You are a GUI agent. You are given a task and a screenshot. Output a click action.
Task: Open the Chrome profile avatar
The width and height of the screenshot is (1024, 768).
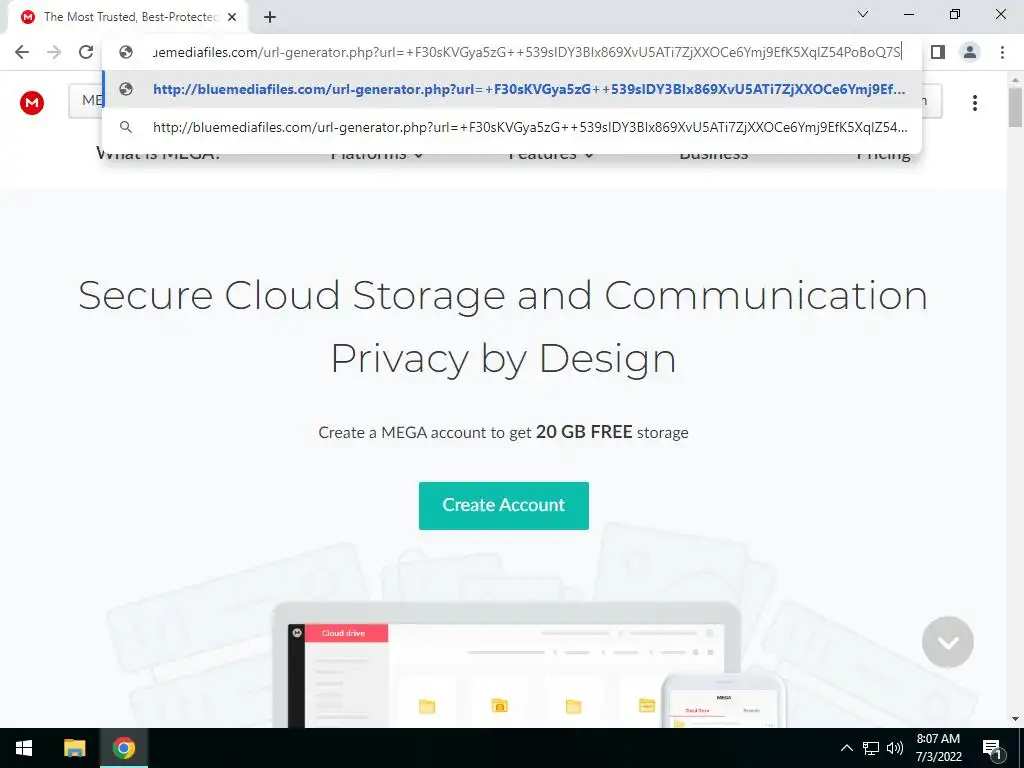tap(970, 52)
